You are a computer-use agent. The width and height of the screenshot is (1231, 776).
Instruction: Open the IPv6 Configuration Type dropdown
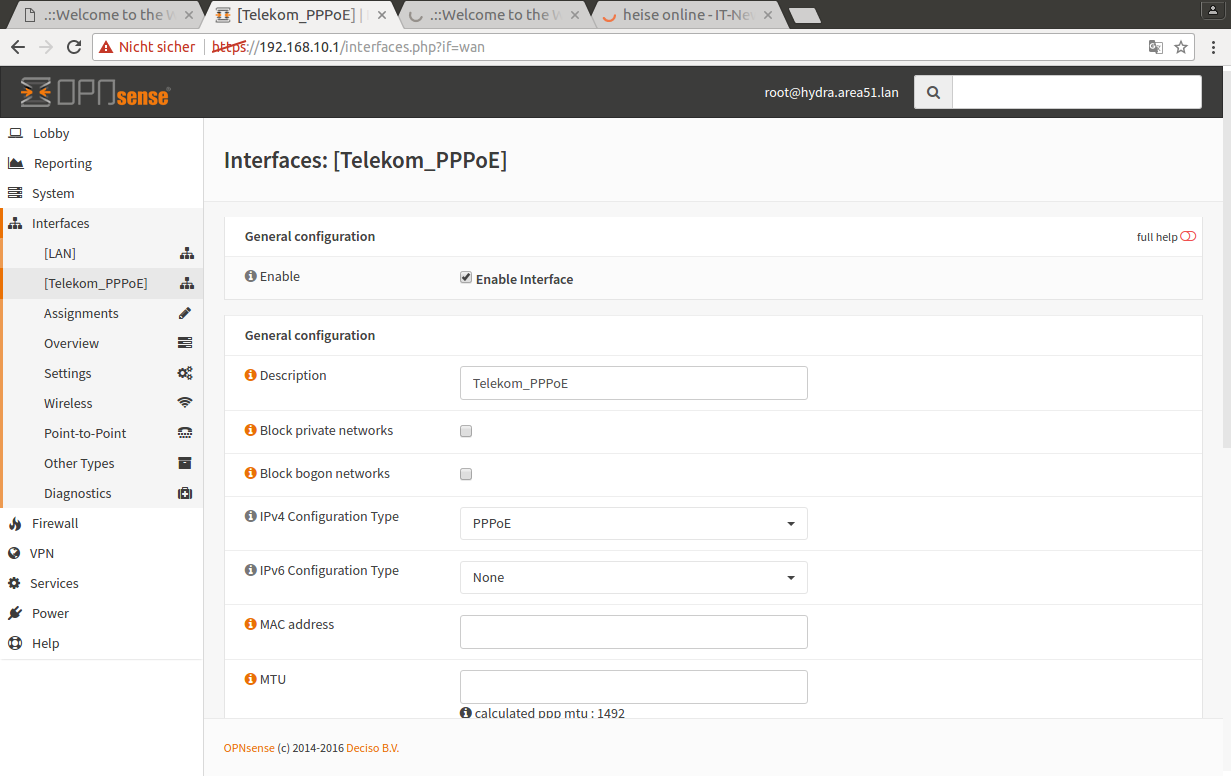coord(634,577)
